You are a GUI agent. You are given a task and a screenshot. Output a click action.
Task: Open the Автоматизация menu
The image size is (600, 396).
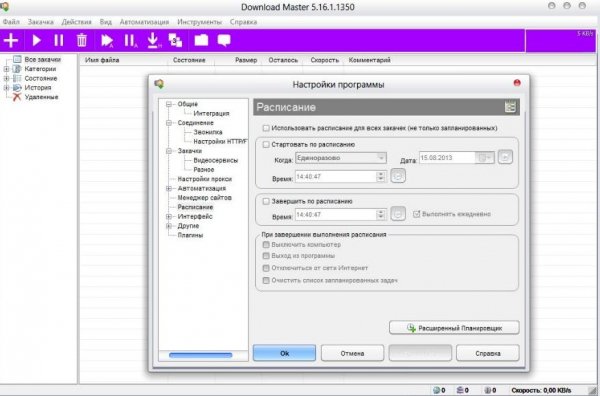coord(144,22)
